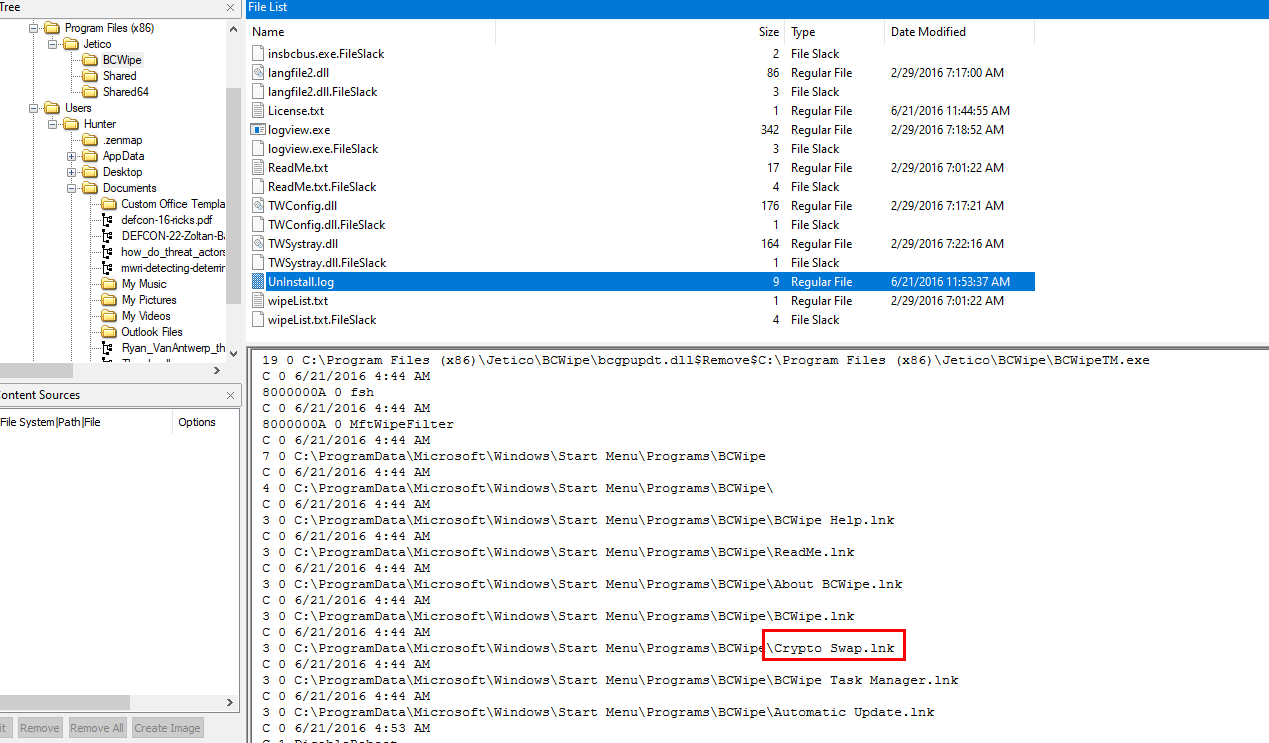Click the AppData folder icon
The image size is (1269, 743).
(x=90, y=156)
